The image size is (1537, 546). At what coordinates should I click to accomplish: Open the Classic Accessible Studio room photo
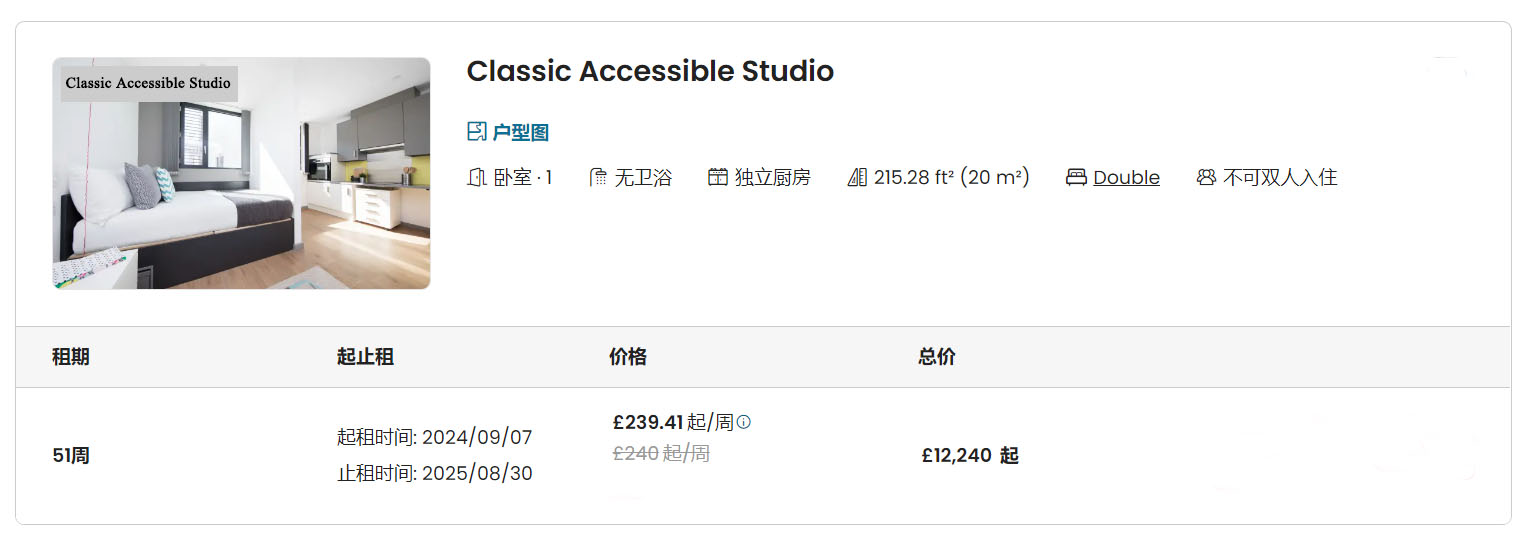pos(241,173)
